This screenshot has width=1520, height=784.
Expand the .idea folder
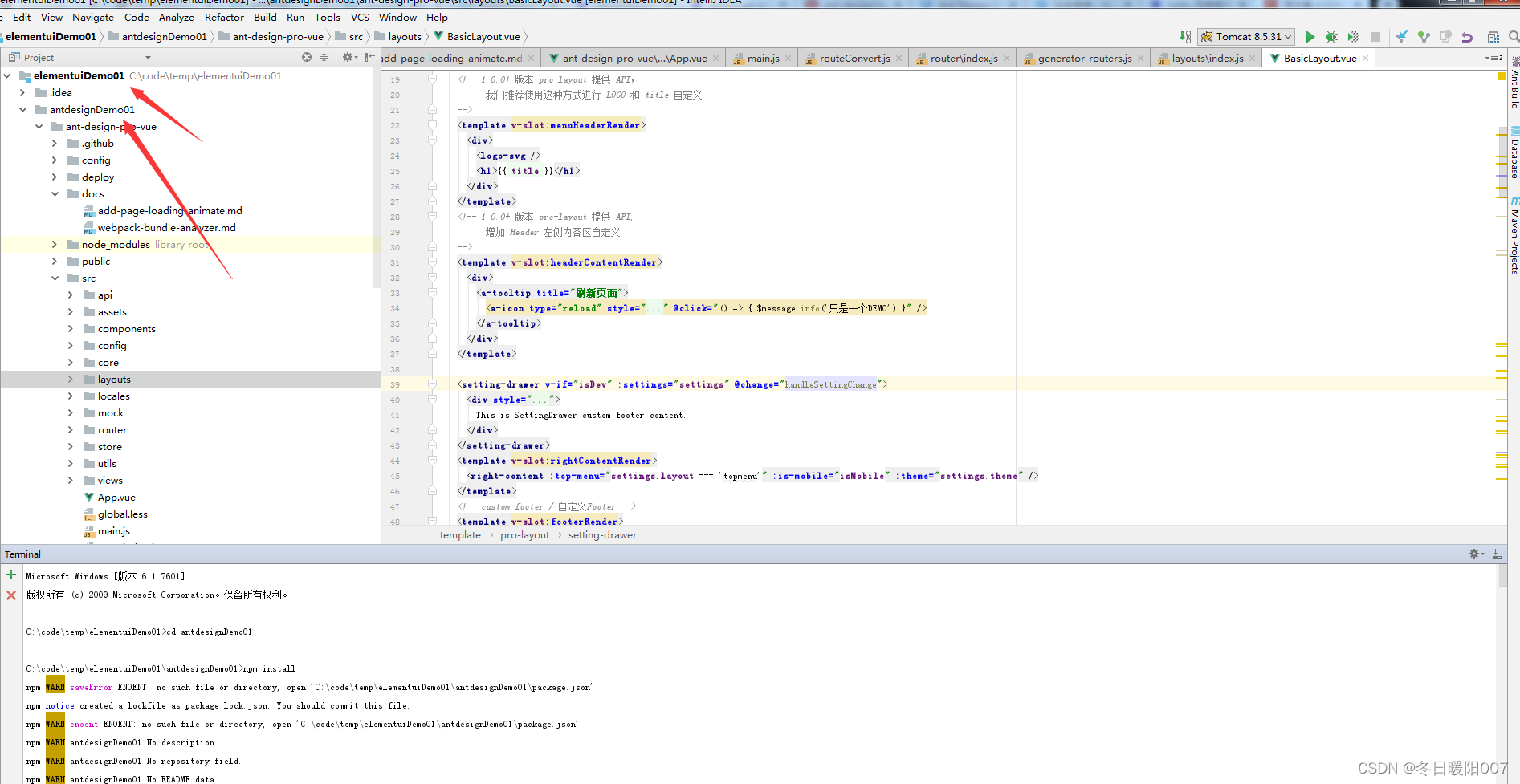(22, 93)
